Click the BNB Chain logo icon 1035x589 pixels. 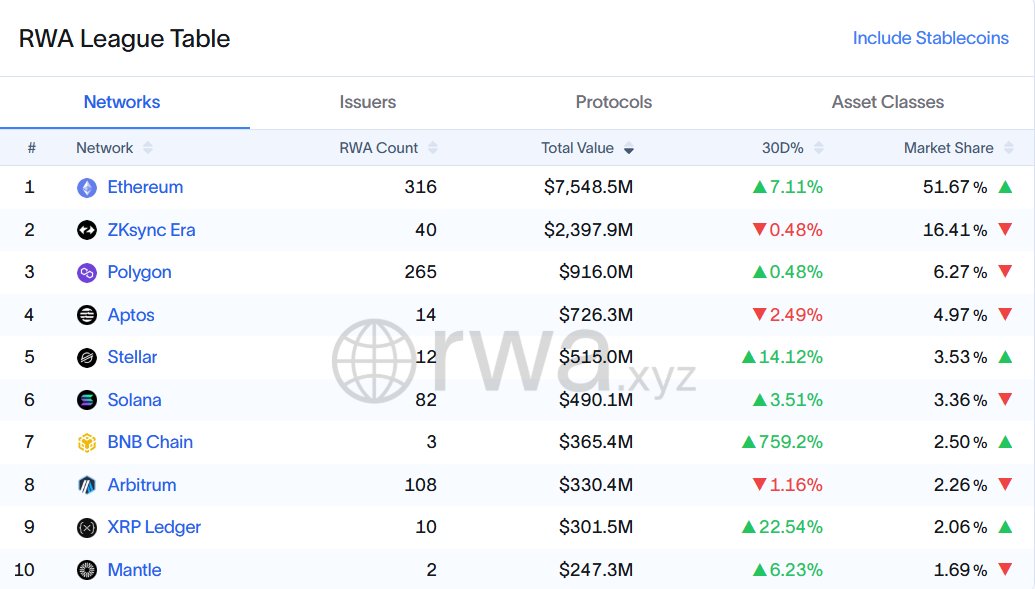coord(86,442)
